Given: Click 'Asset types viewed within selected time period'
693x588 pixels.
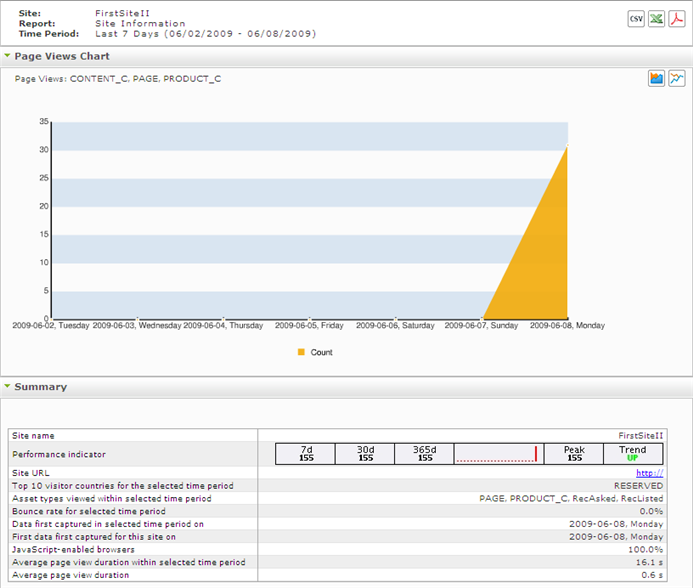Looking at the screenshot, I should click(111, 498).
